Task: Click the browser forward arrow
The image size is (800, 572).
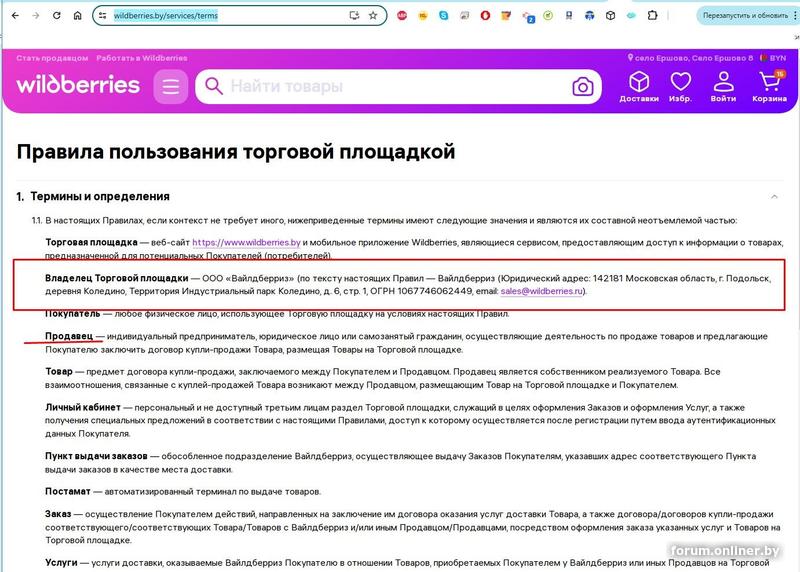Action: pyautogui.click(x=36, y=15)
